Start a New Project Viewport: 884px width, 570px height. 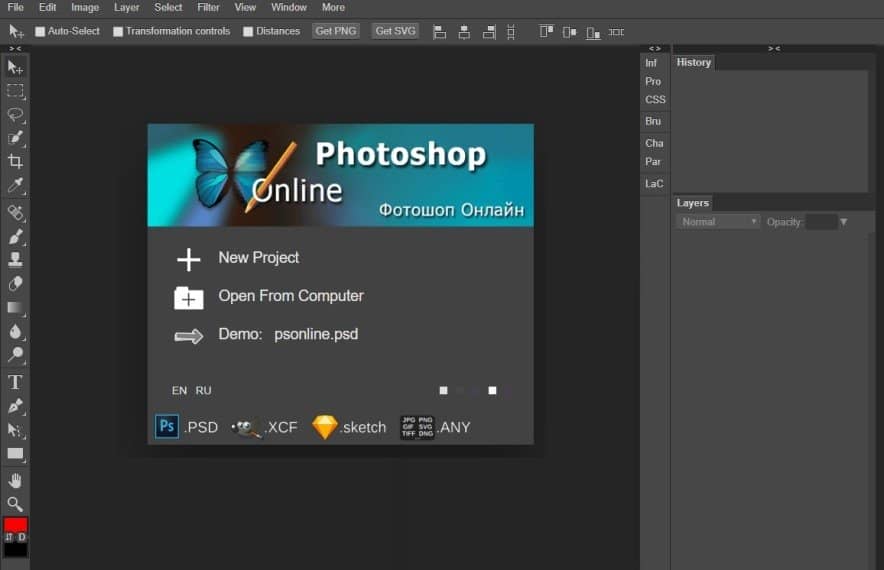(x=258, y=258)
